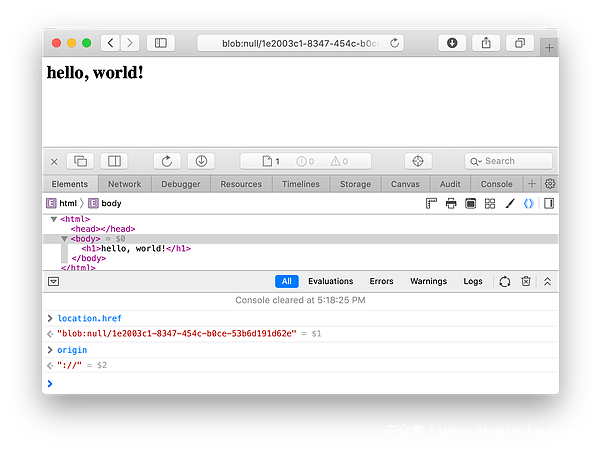Open the Timelines tab
This screenshot has height=450, width=600.
pos(301,184)
